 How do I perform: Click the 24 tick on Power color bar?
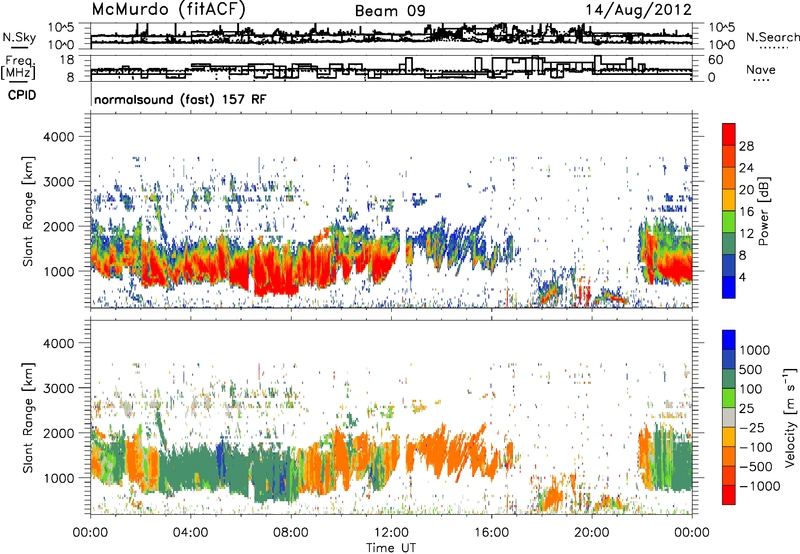tap(746, 168)
